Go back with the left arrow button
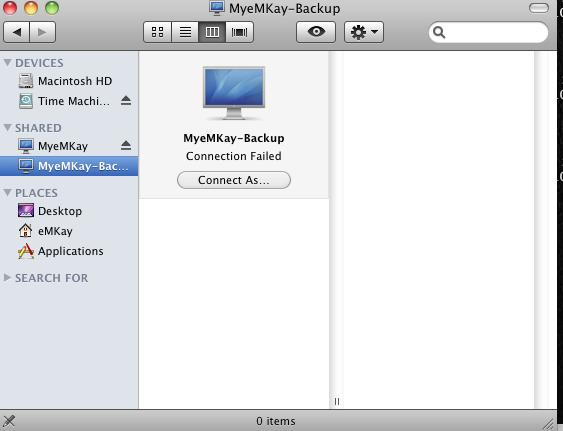Image resolution: width=563 pixels, height=431 pixels. [17, 32]
